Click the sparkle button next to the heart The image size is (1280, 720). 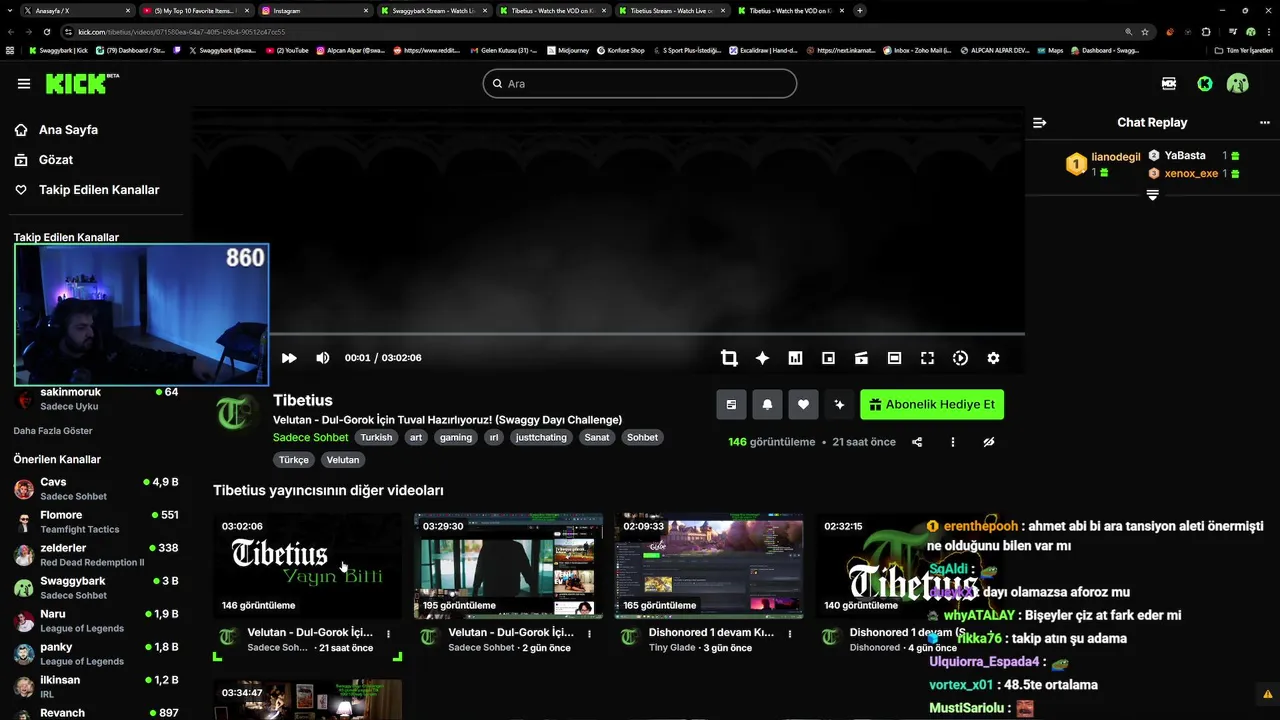click(x=839, y=405)
